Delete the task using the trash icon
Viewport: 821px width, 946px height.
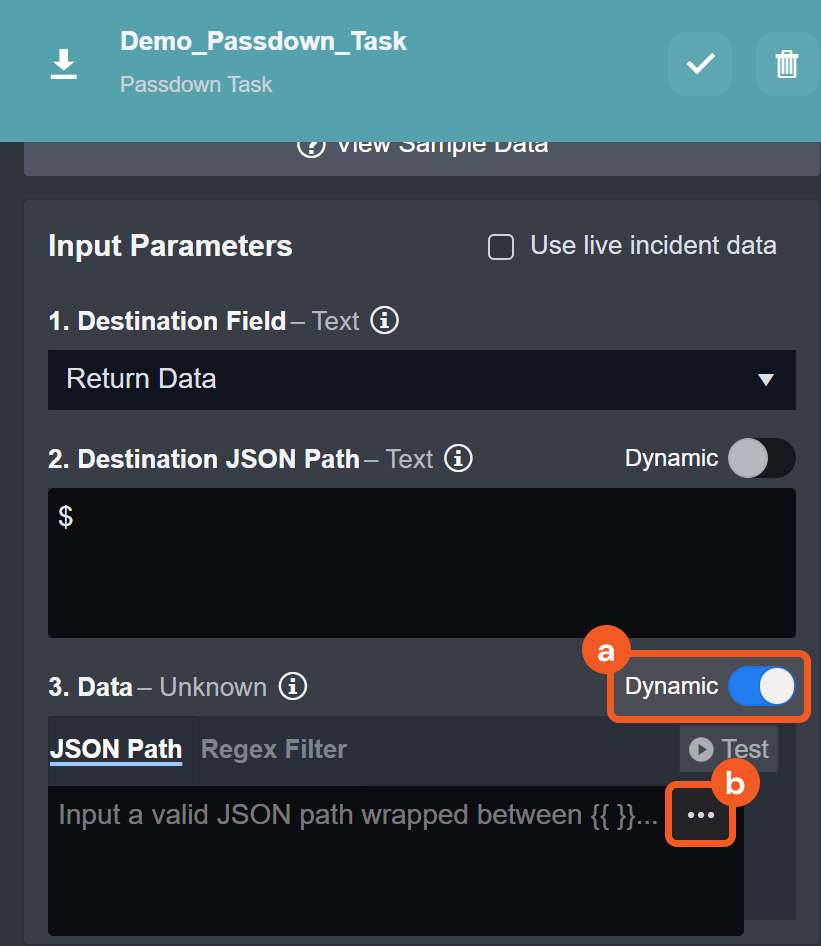pyautogui.click(x=787, y=64)
